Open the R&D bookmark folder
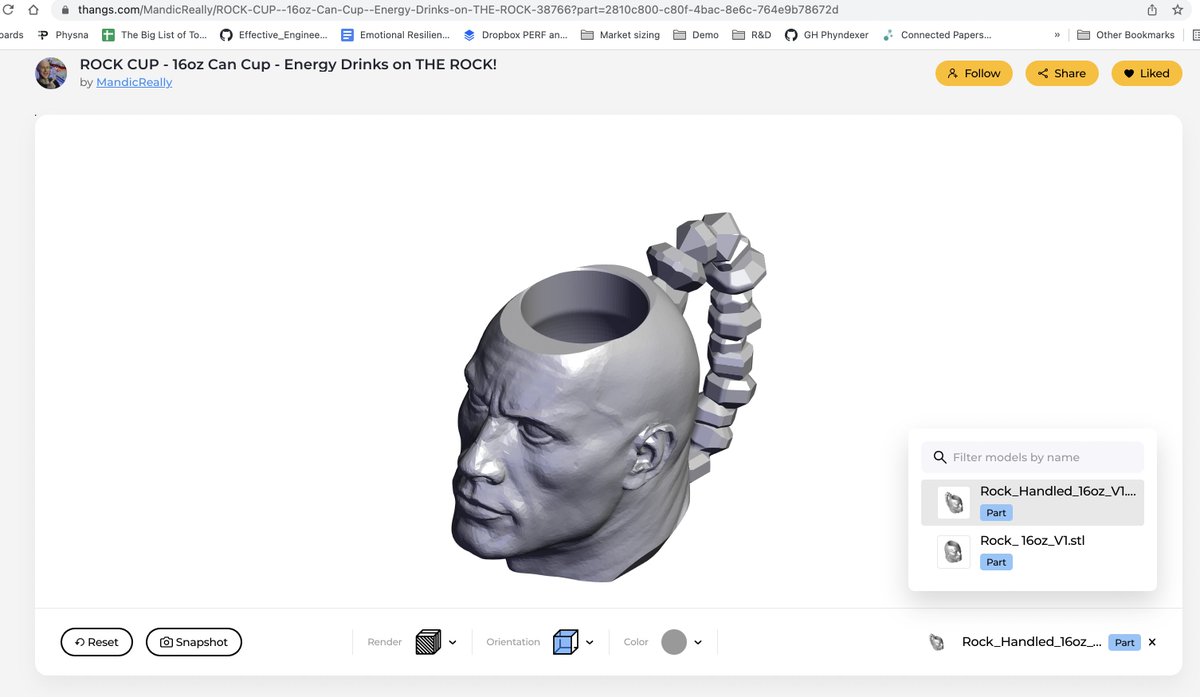The width and height of the screenshot is (1200, 697). 752,35
